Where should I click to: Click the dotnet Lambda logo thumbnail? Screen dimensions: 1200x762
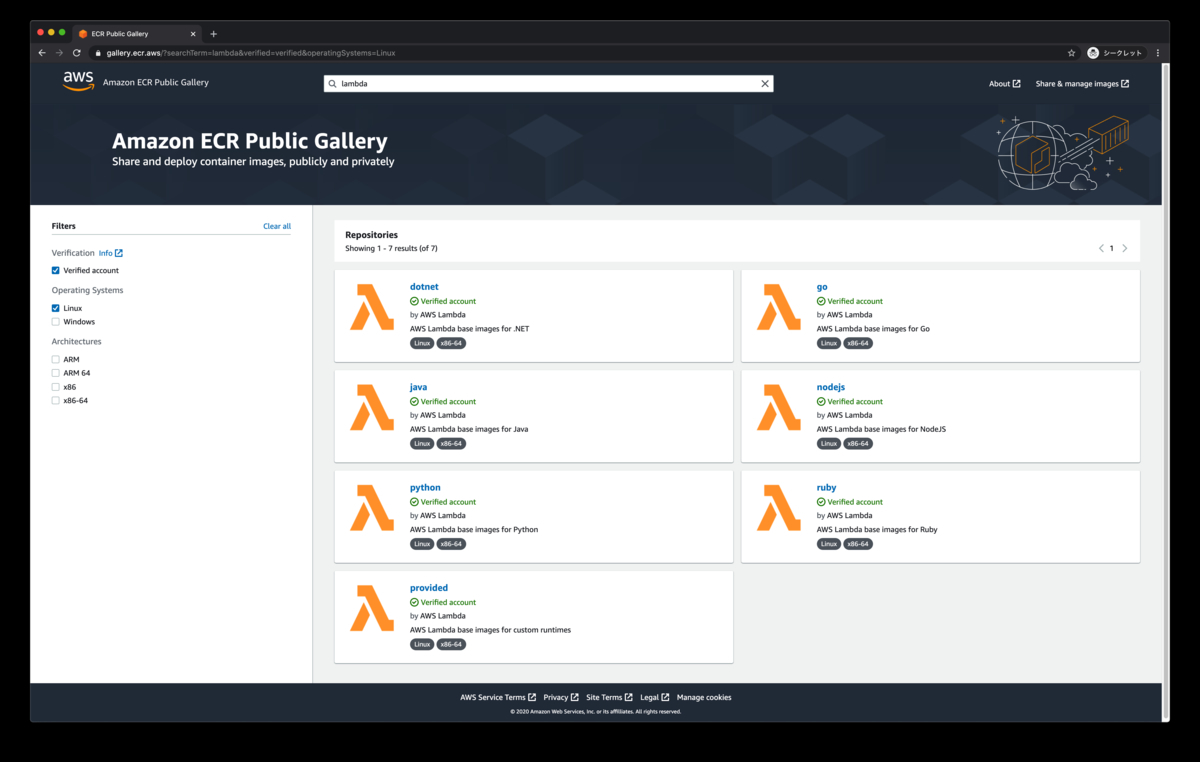coord(372,307)
